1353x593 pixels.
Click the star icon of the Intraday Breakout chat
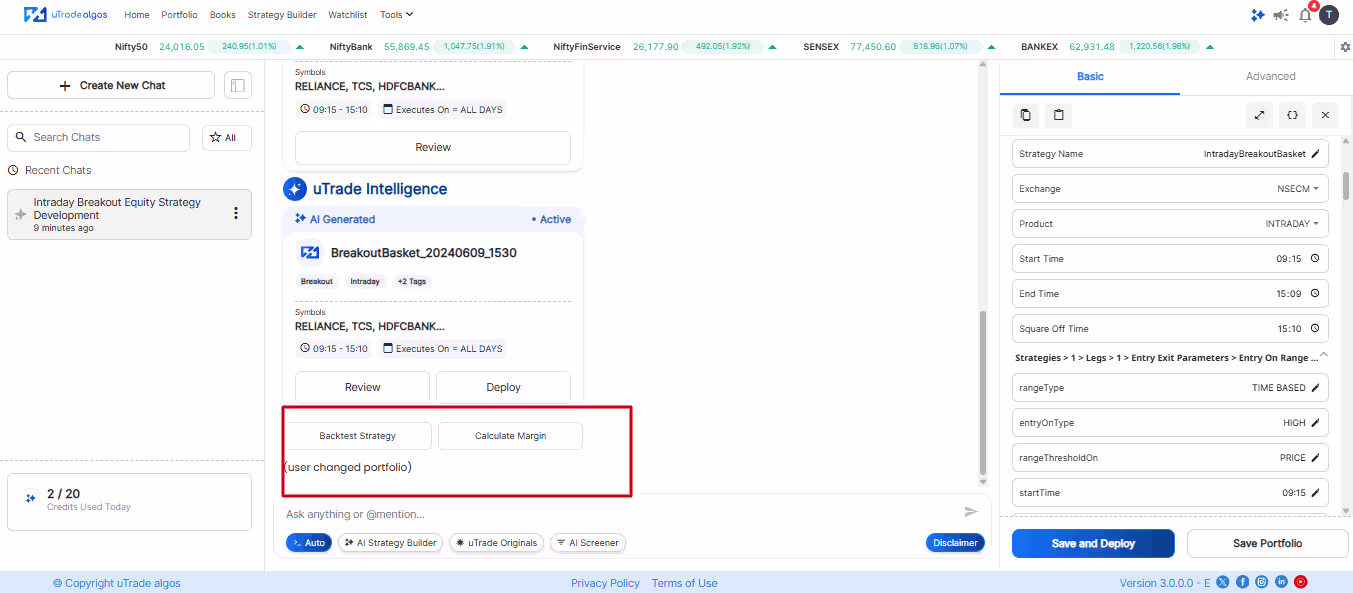[21, 214]
